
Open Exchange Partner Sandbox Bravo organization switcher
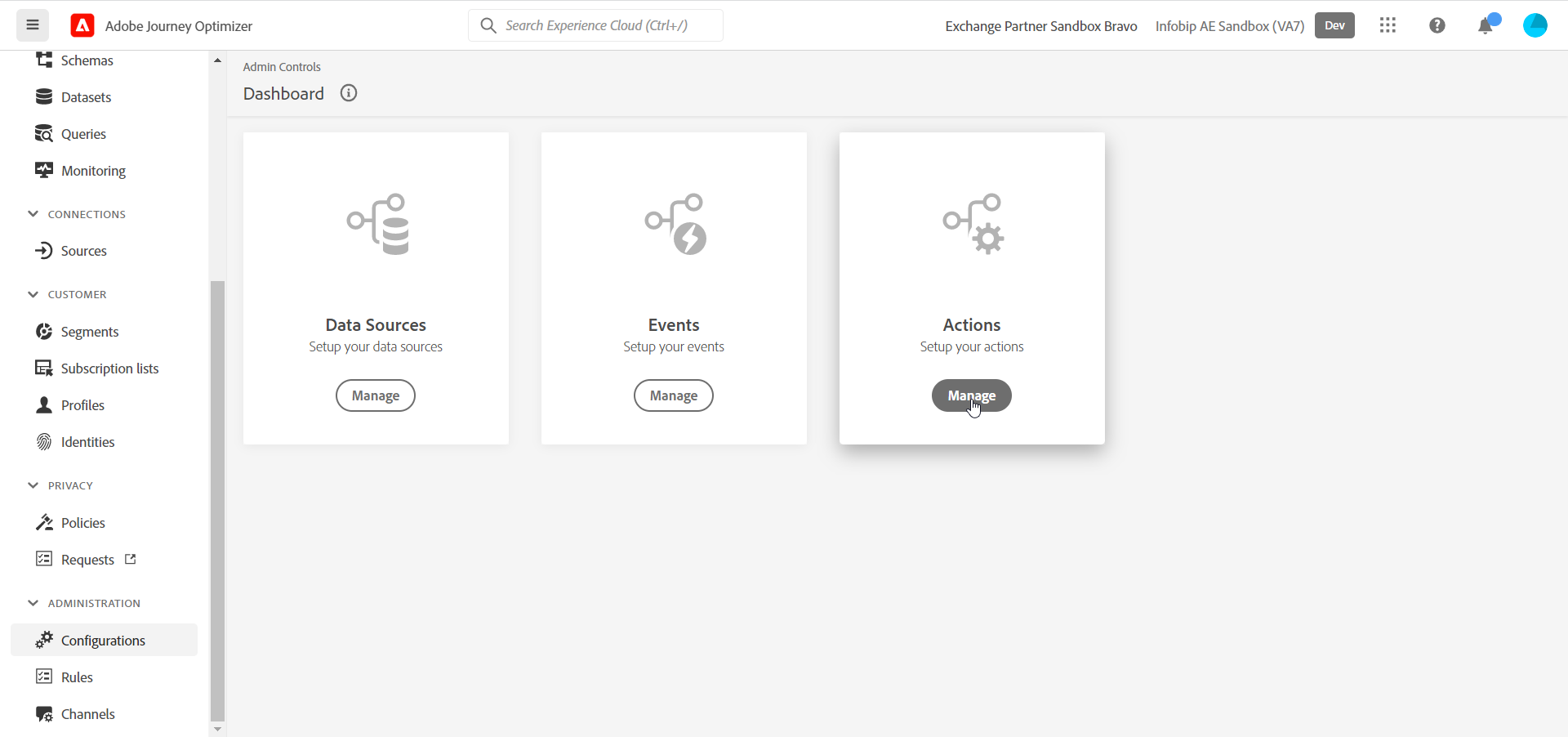(x=1041, y=26)
